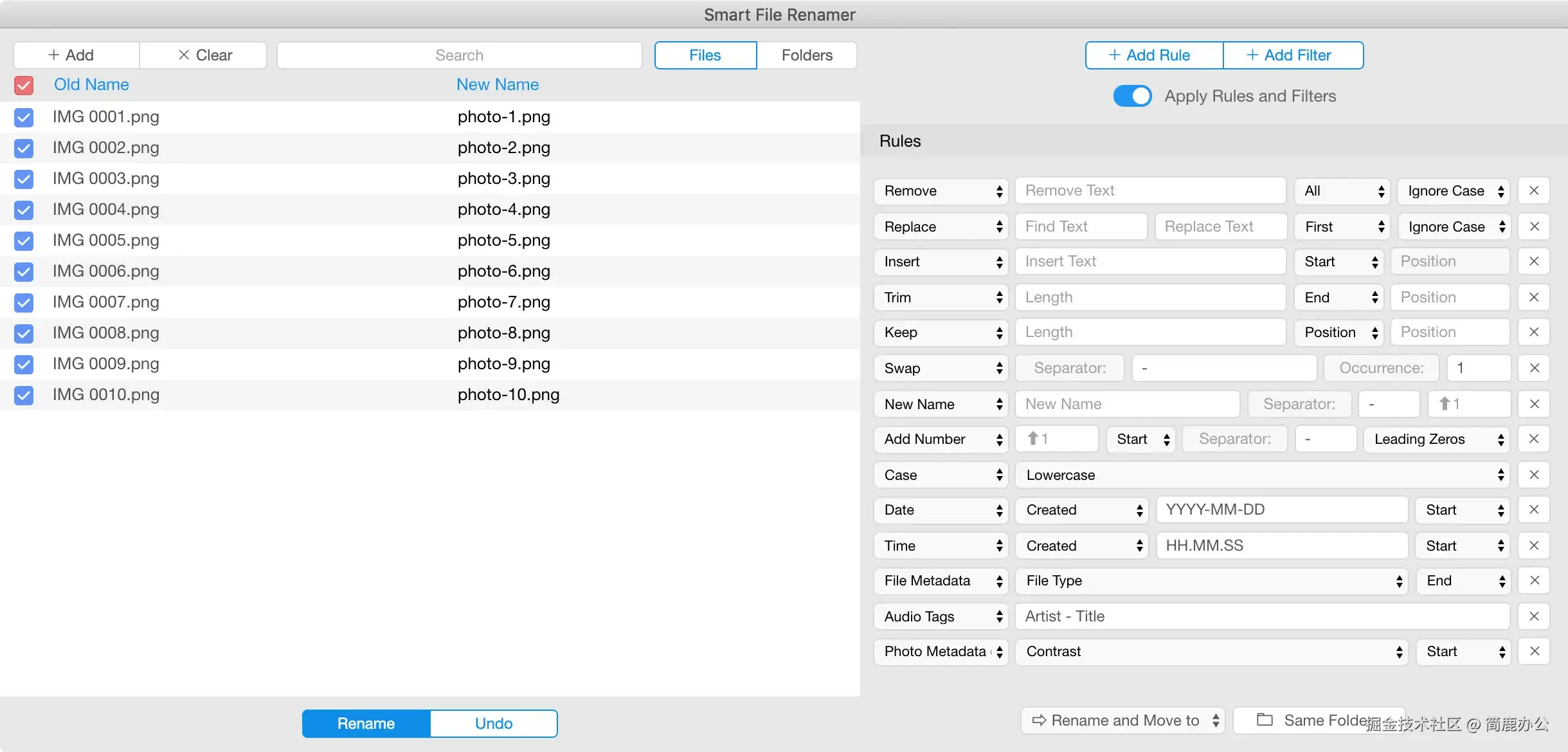Remove the Trim rule row
This screenshot has height=752, width=1568.
pos(1534,298)
